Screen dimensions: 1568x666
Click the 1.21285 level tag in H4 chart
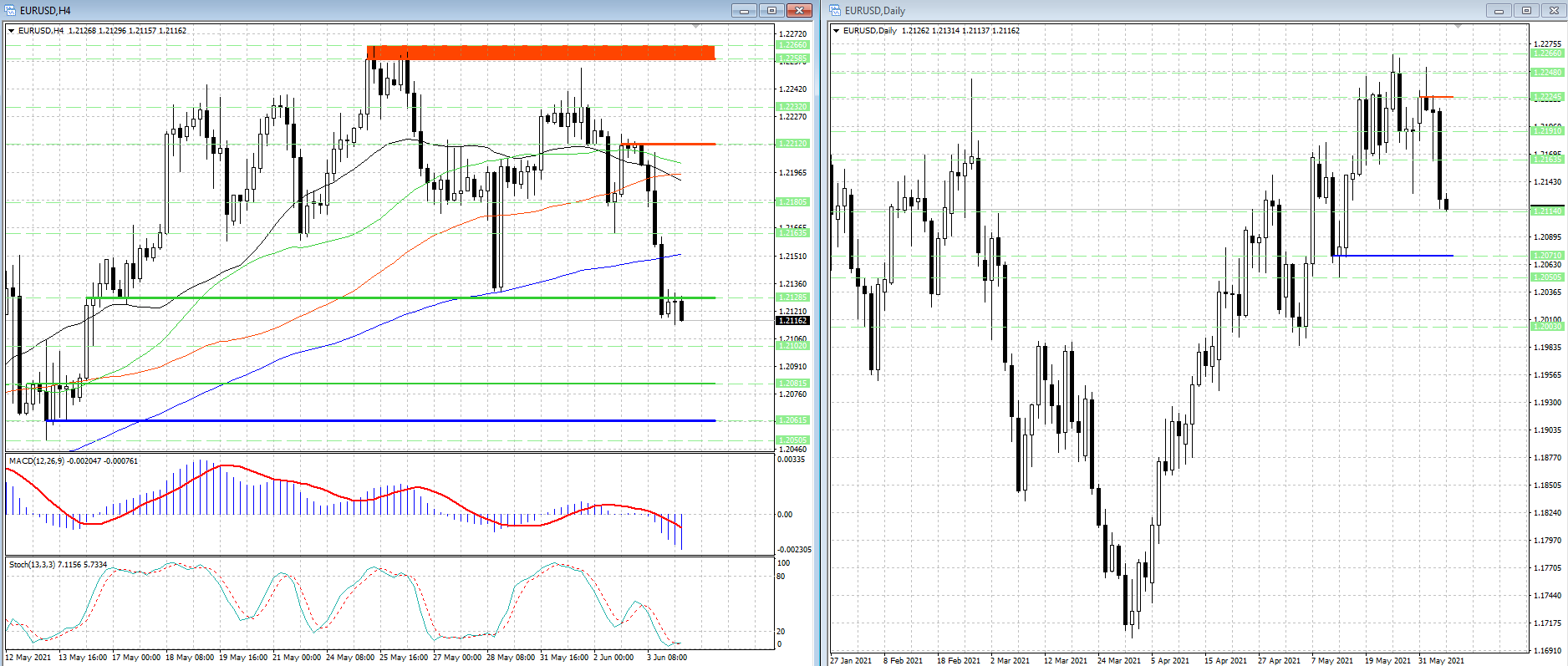tap(792, 297)
